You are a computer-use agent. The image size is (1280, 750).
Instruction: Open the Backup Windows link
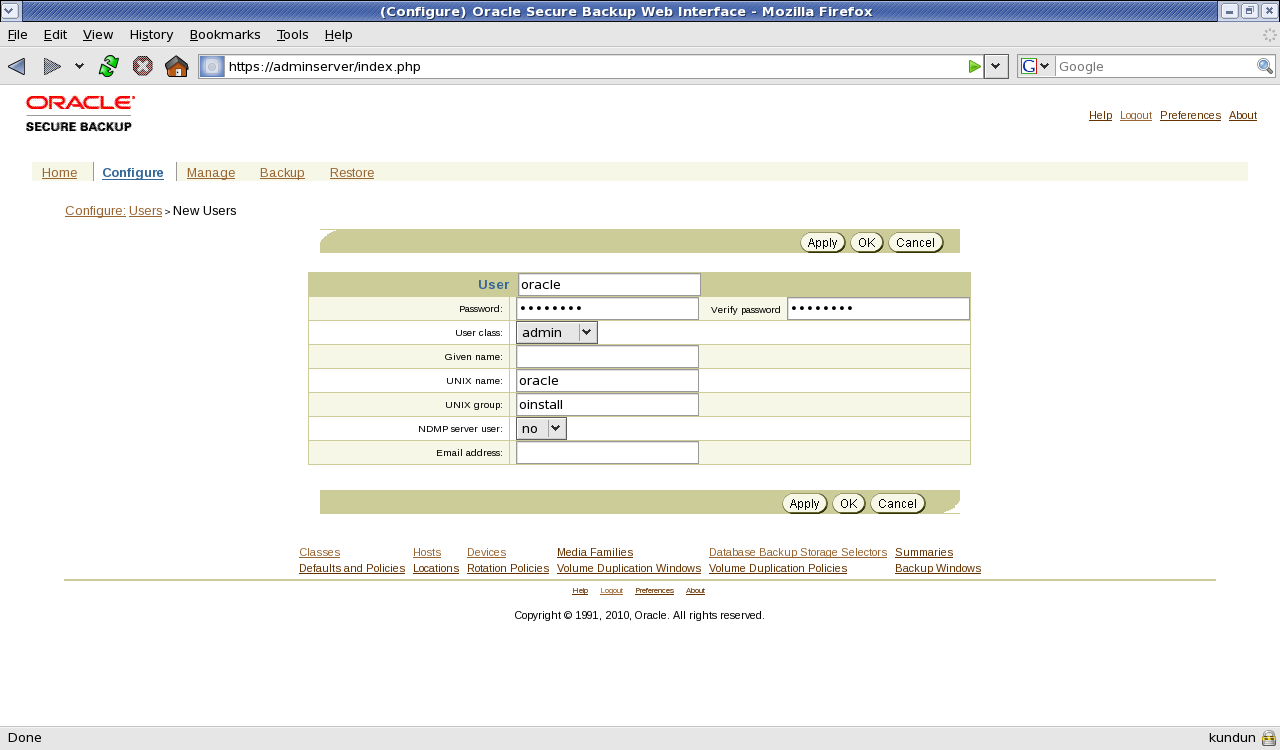pos(938,568)
